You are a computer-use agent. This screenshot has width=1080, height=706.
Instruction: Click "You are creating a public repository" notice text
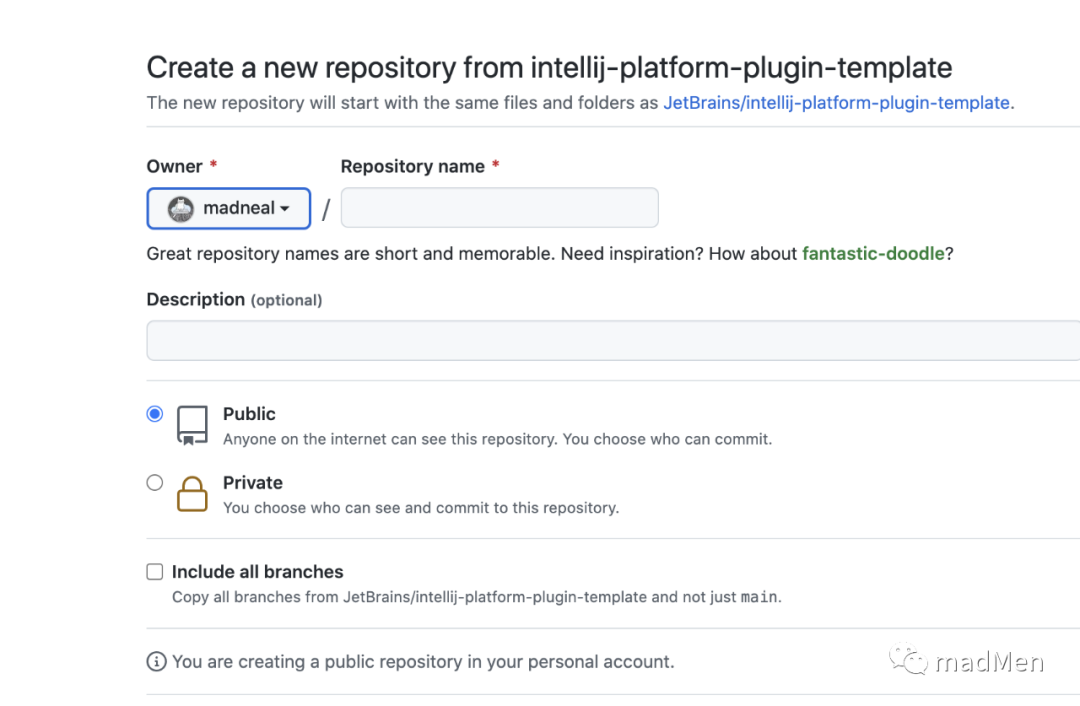(423, 662)
